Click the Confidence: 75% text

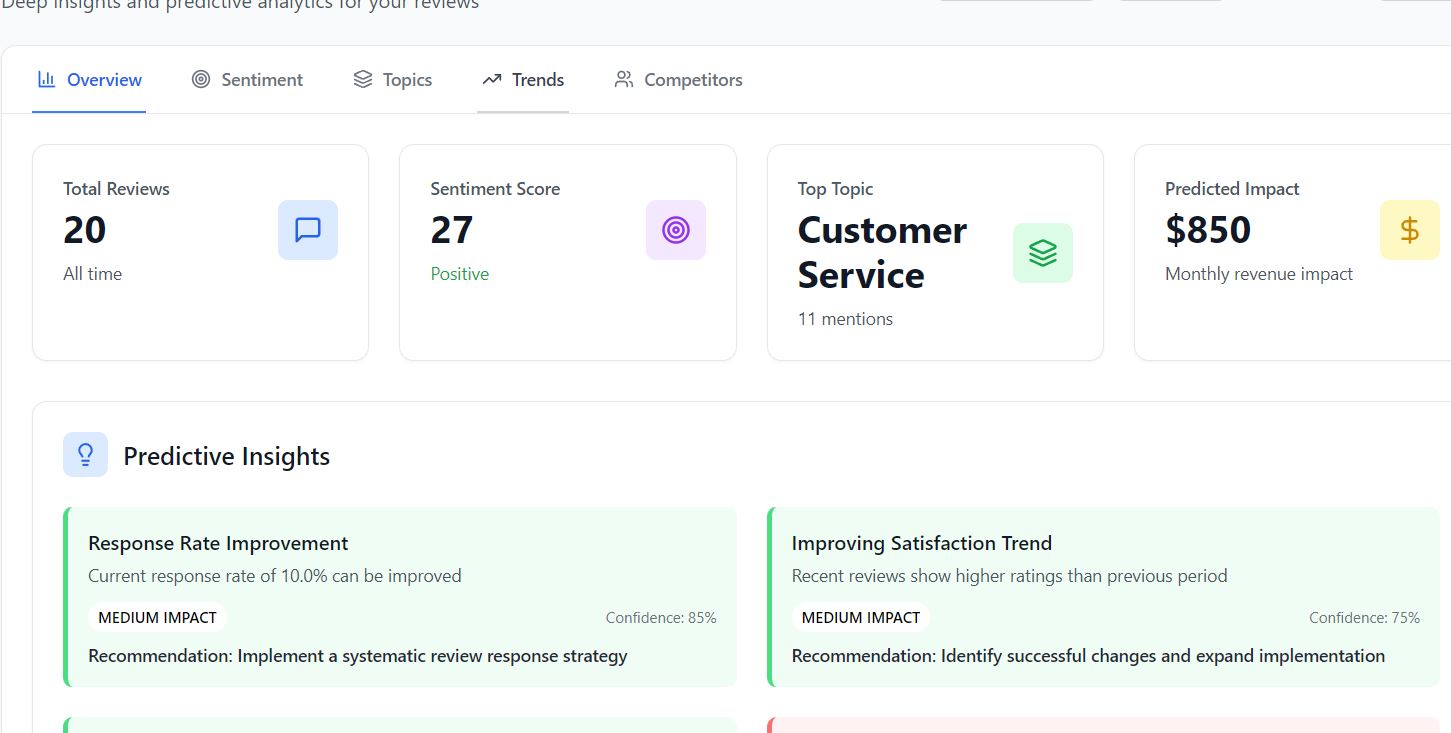pyautogui.click(x=1364, y=618)
